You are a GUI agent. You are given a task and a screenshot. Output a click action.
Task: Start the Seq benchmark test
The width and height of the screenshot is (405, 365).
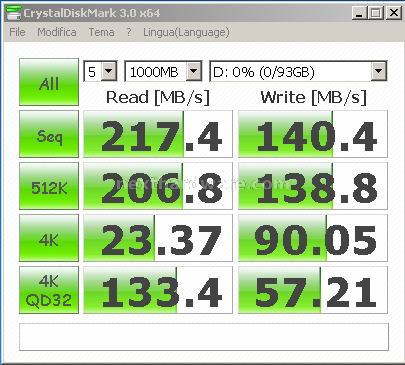(49, 134)
